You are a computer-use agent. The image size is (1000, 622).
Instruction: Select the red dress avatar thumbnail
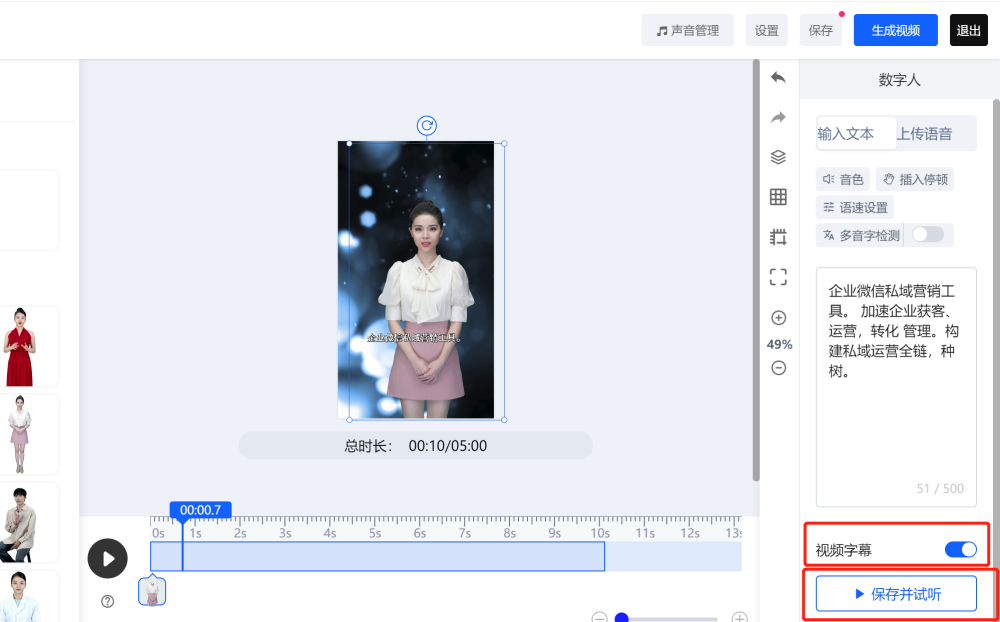21,346
